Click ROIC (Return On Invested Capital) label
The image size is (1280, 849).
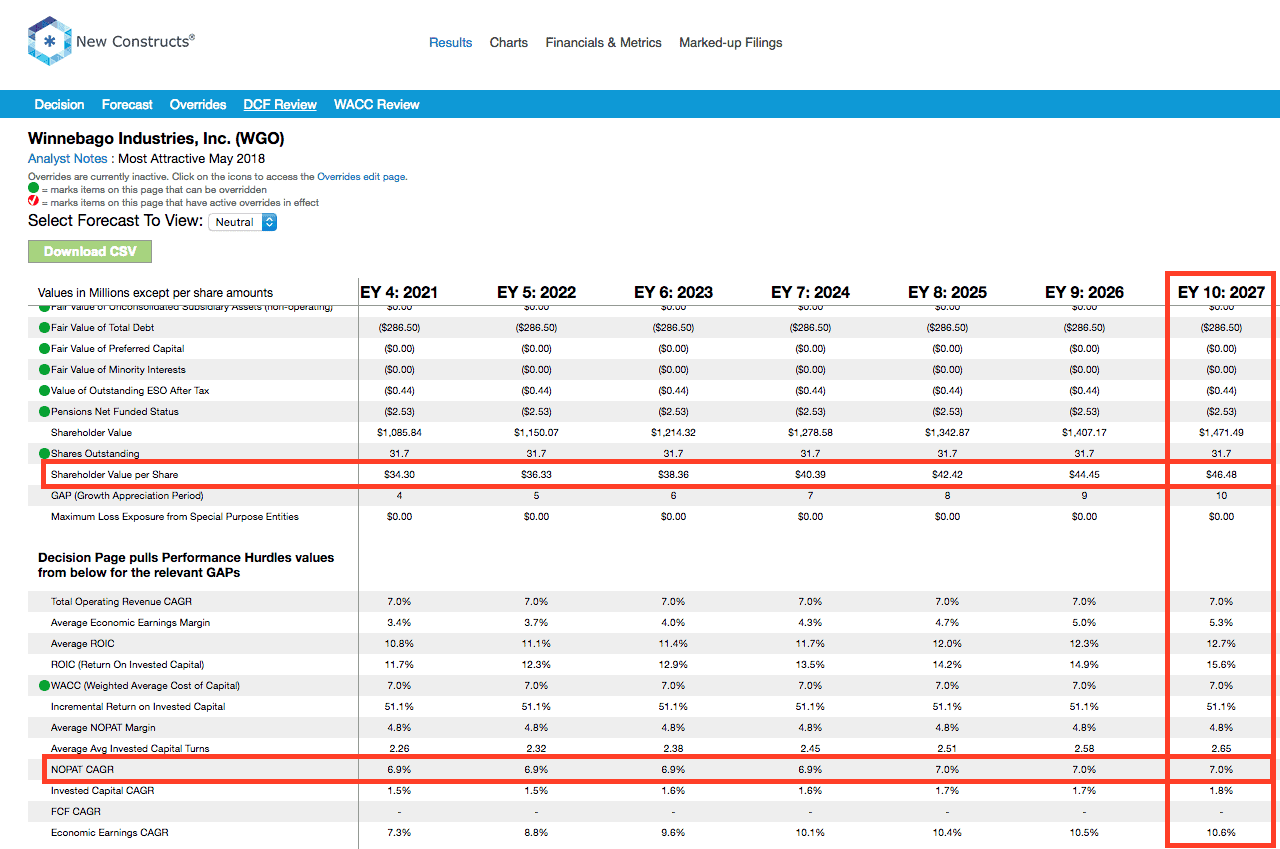pyautogui.click(x=128, y=665)
